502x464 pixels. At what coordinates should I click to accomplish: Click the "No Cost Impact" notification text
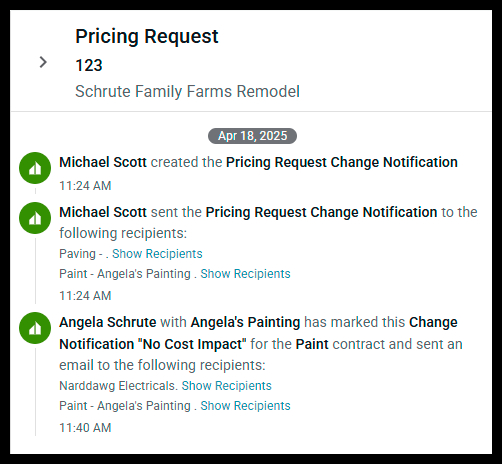(x=192, y=344)
